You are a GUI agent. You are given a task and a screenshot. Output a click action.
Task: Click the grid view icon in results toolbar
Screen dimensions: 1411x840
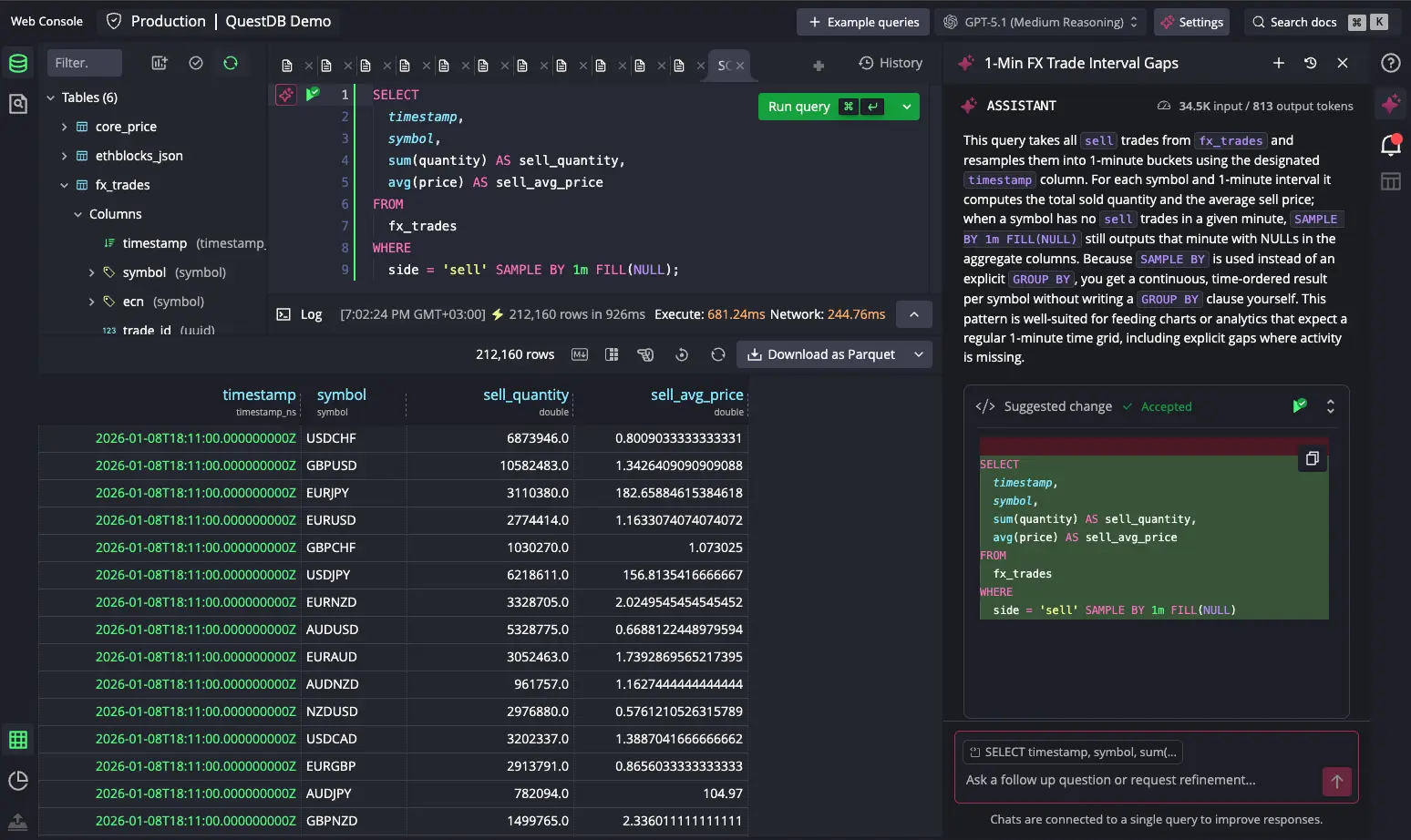(x=612, y=354)
